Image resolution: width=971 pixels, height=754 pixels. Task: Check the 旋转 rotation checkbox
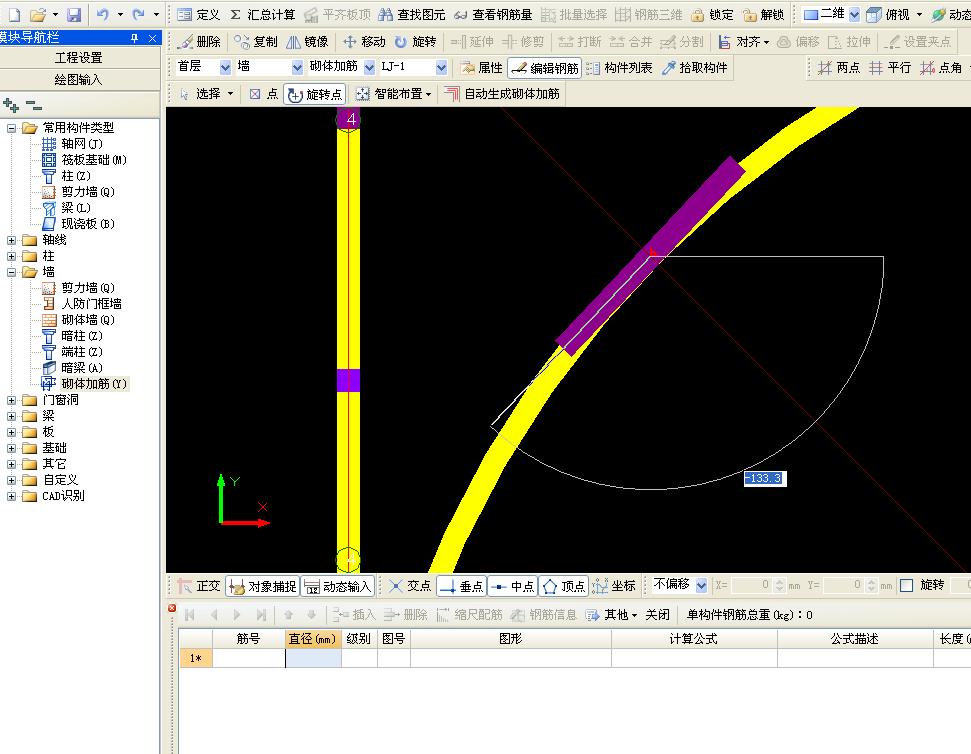tap(907, 585)
